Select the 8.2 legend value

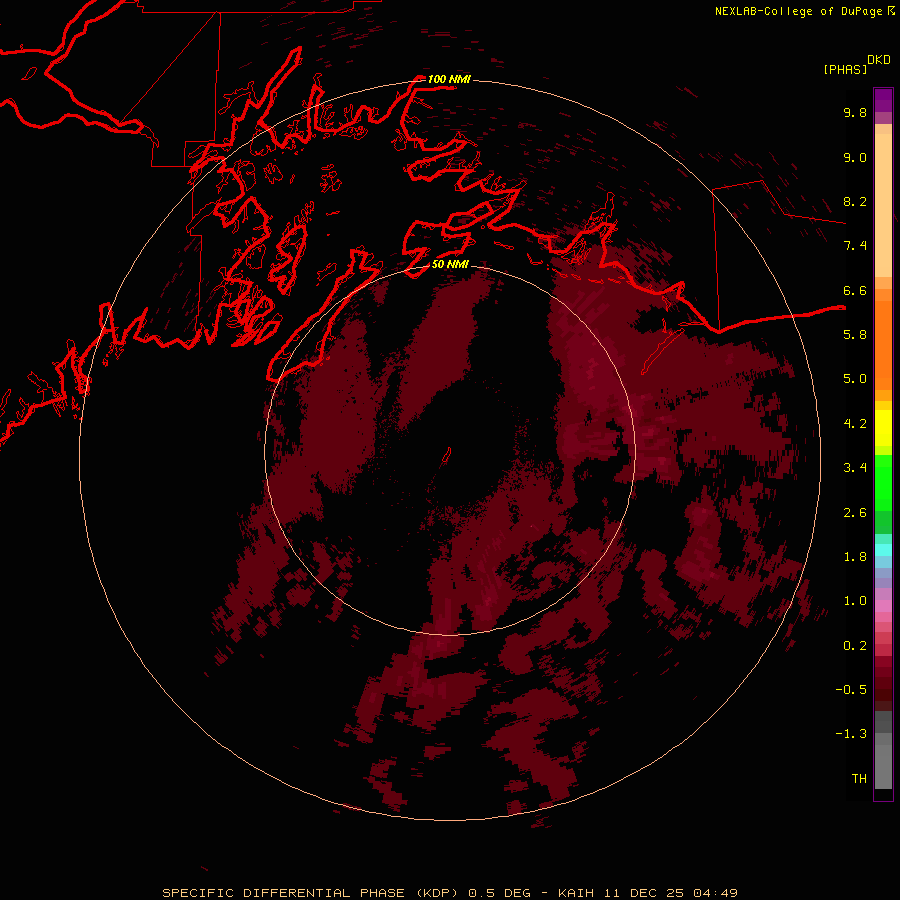click(855, 201)
